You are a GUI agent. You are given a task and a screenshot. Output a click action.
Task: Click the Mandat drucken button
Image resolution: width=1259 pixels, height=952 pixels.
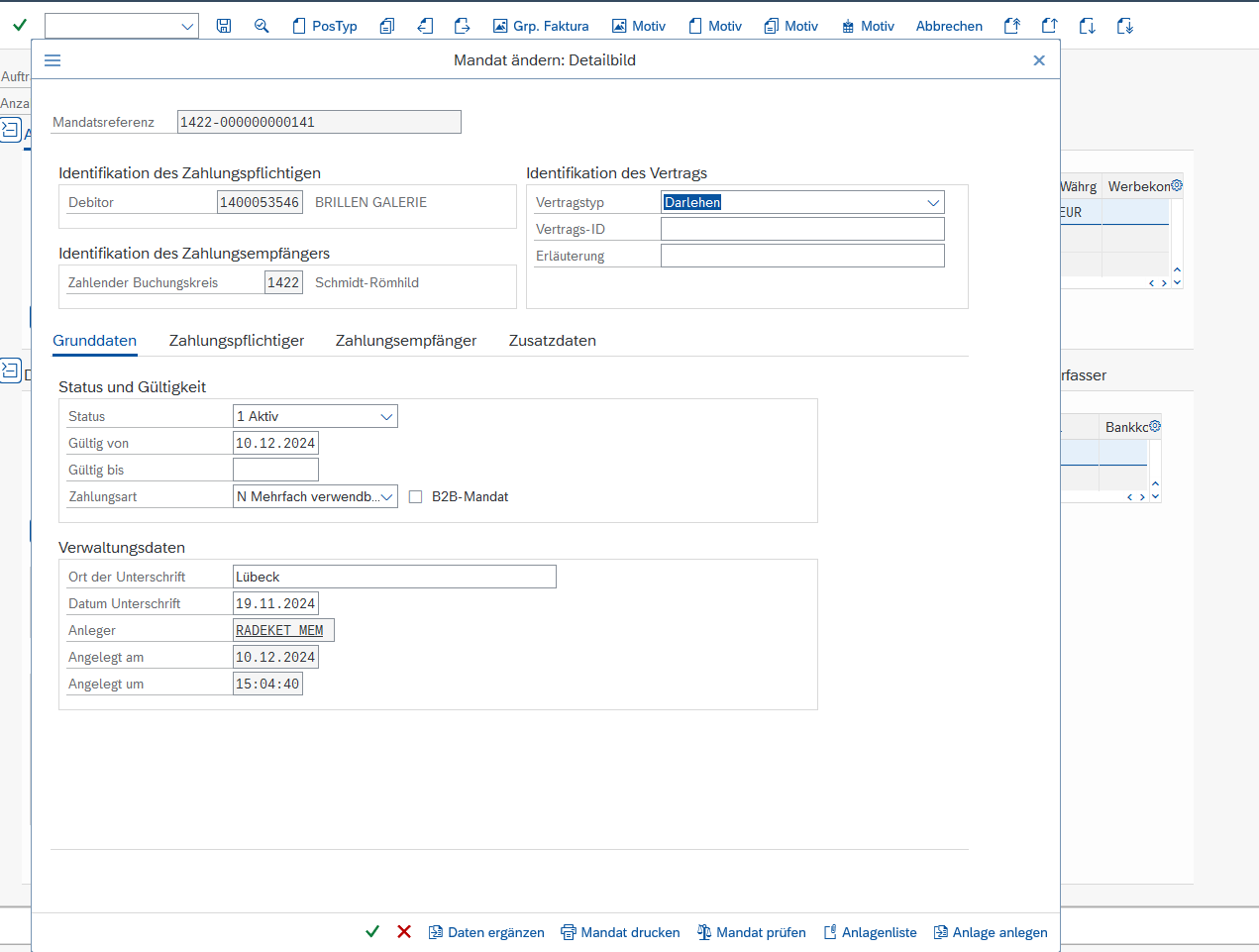coord(620,932)
